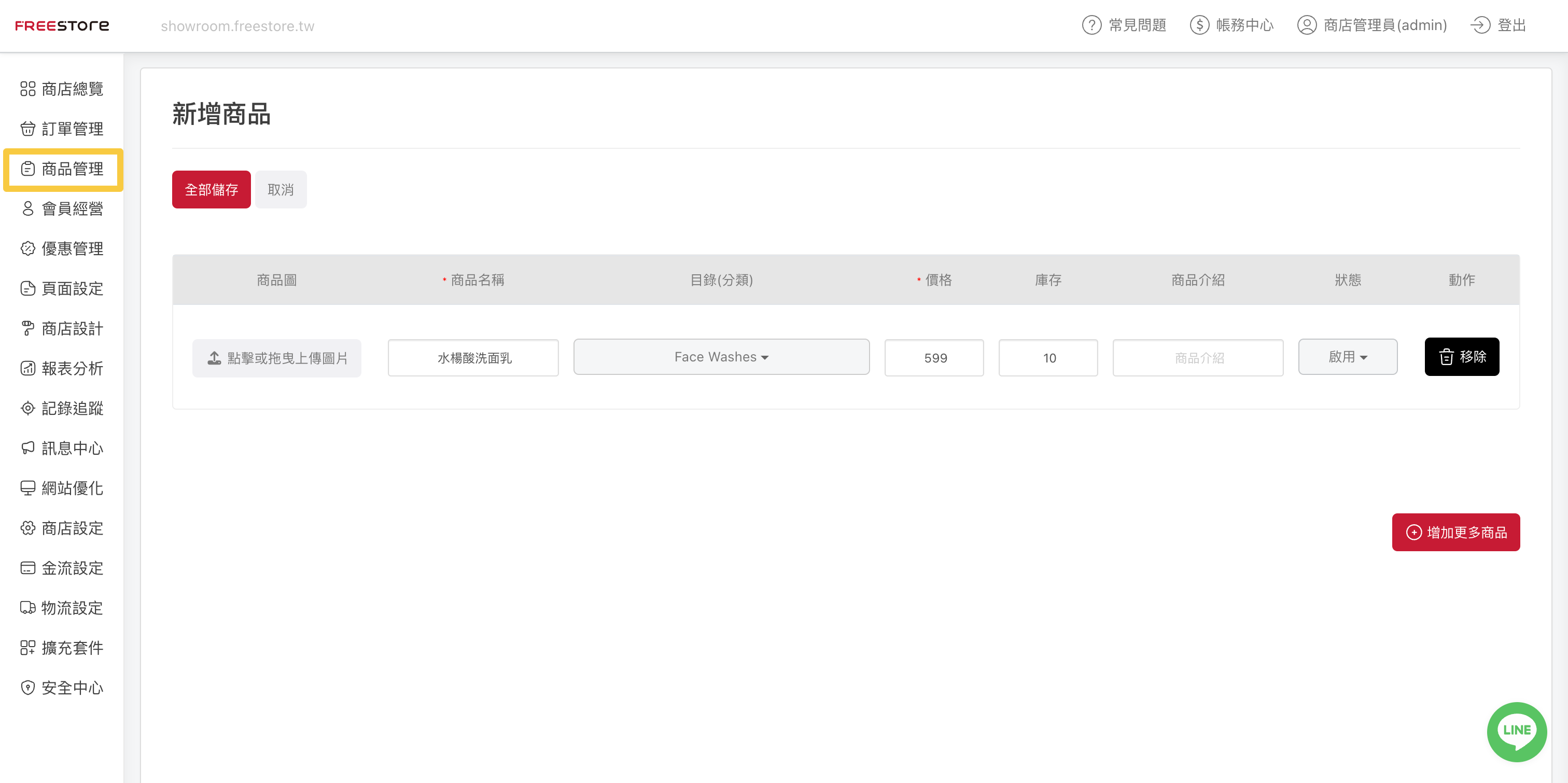1568x783 pixels.
Task: Go to 金流設定 menu label
Action: [73, 567]
